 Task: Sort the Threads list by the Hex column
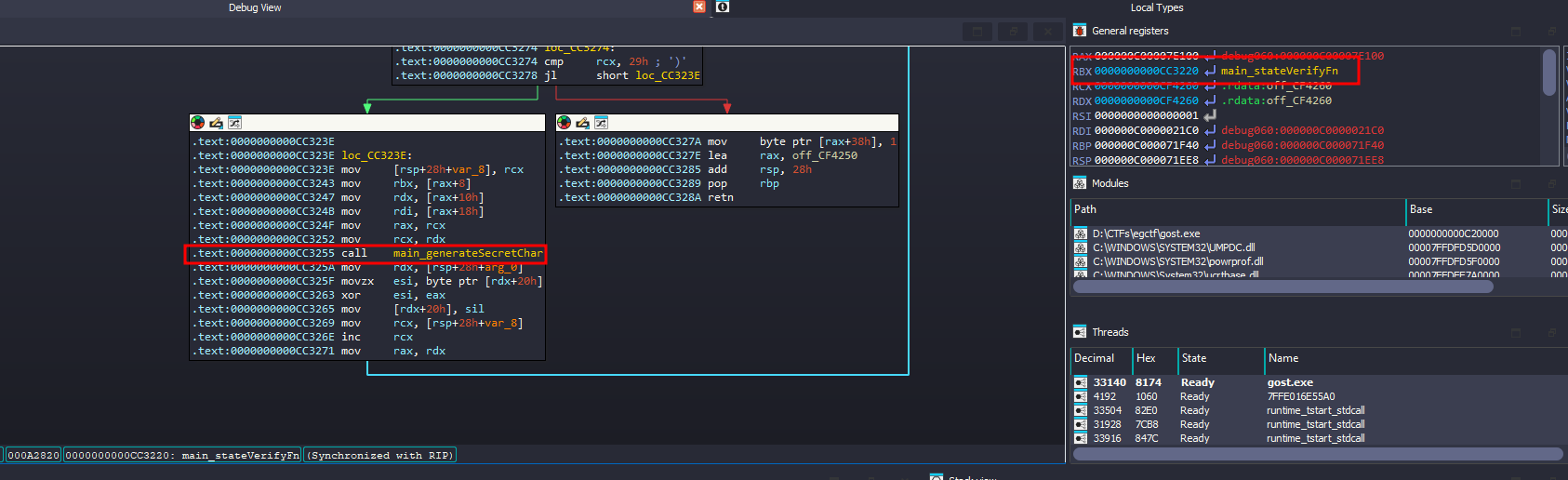[1153, 358]
